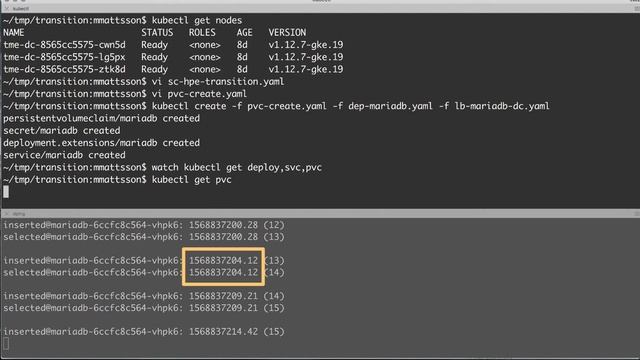Click selected line with timestamp 1568837209.21
The width and height of the screenshot is (640, 360).
[x=144, y=308]
